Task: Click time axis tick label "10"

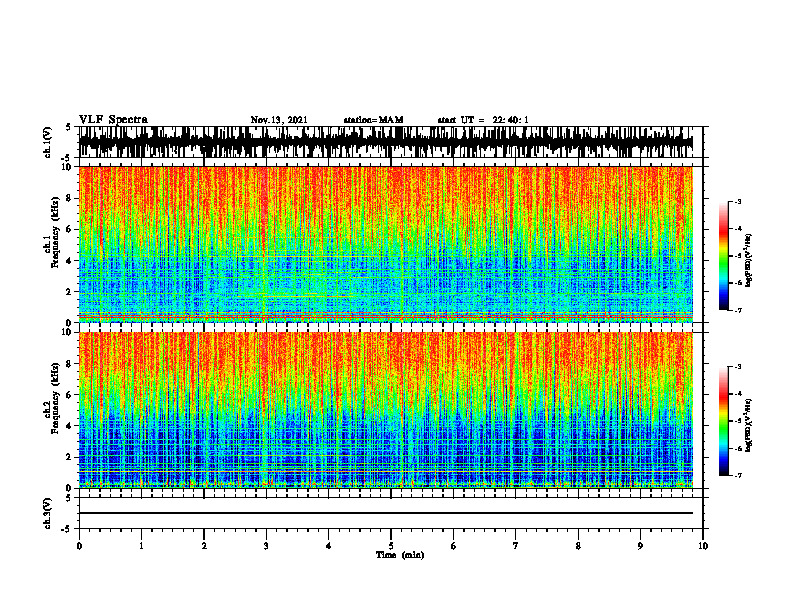Action: pos(703,546)
